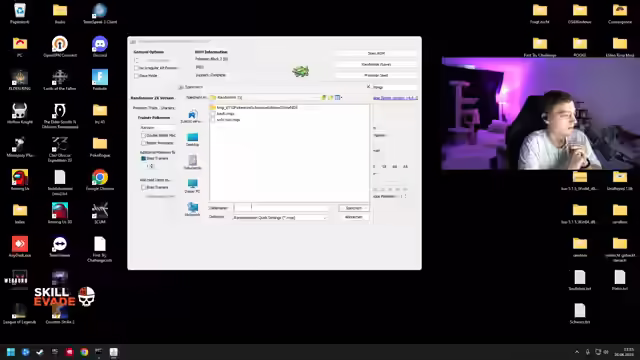Click the Speichern button in dialog
This screenshot has height=360, width=640.
354,208
